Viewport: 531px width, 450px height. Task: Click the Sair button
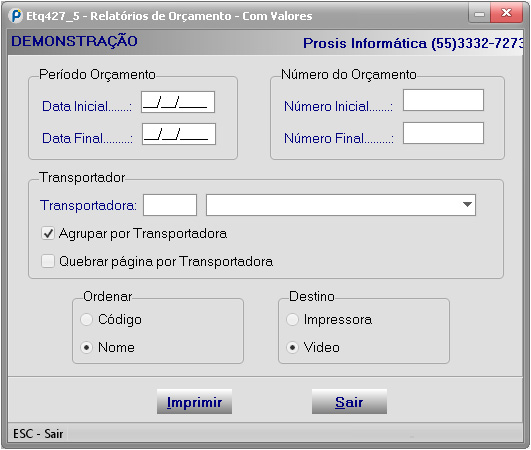click(349, 402)
